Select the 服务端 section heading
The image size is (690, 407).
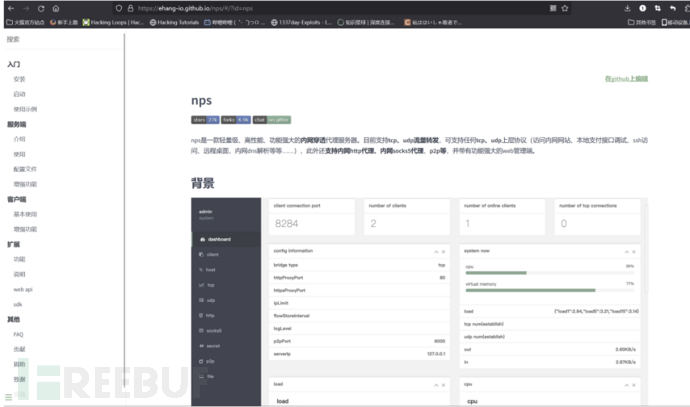(17, 125)
